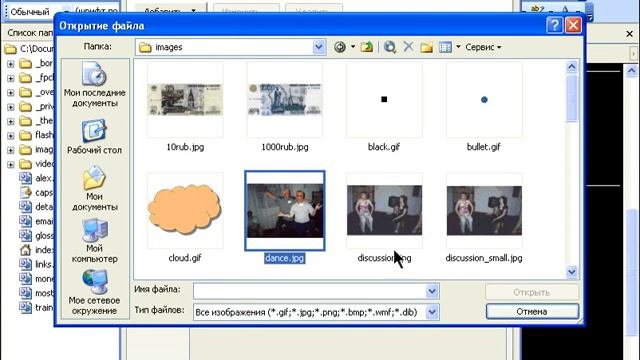Select the mone page in folder list

(36, 279)
